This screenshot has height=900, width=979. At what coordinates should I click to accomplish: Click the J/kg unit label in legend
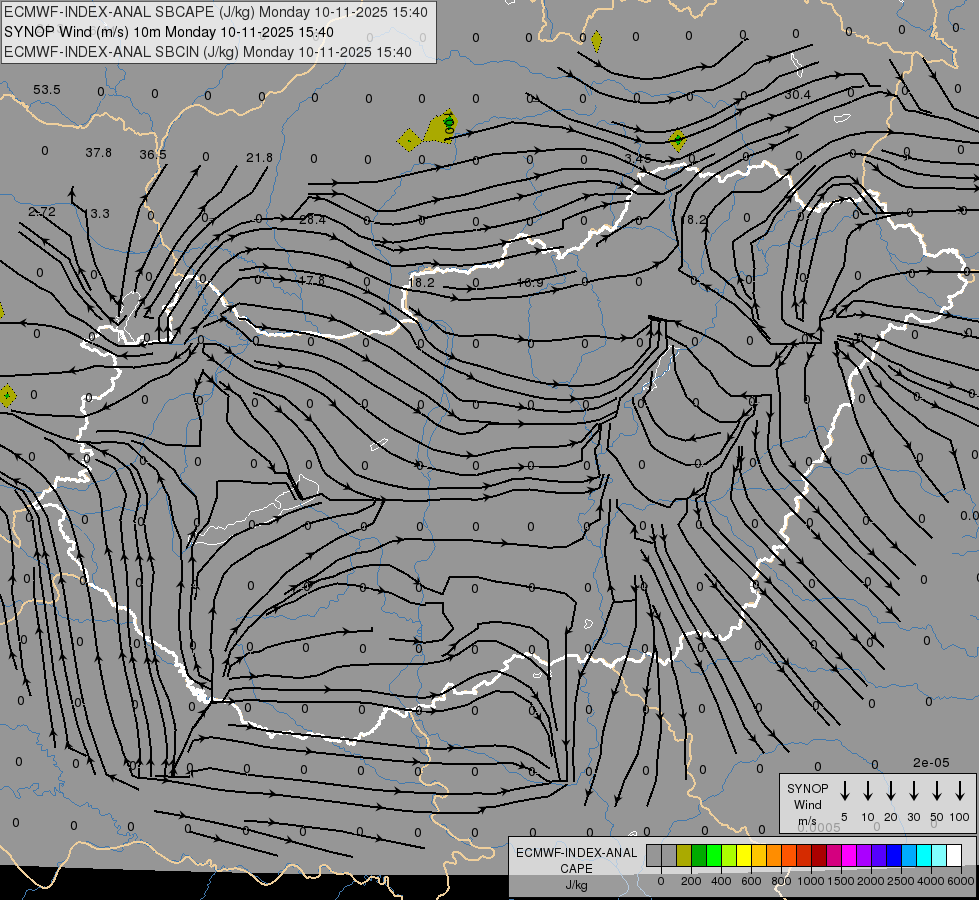tap(576, 885)
